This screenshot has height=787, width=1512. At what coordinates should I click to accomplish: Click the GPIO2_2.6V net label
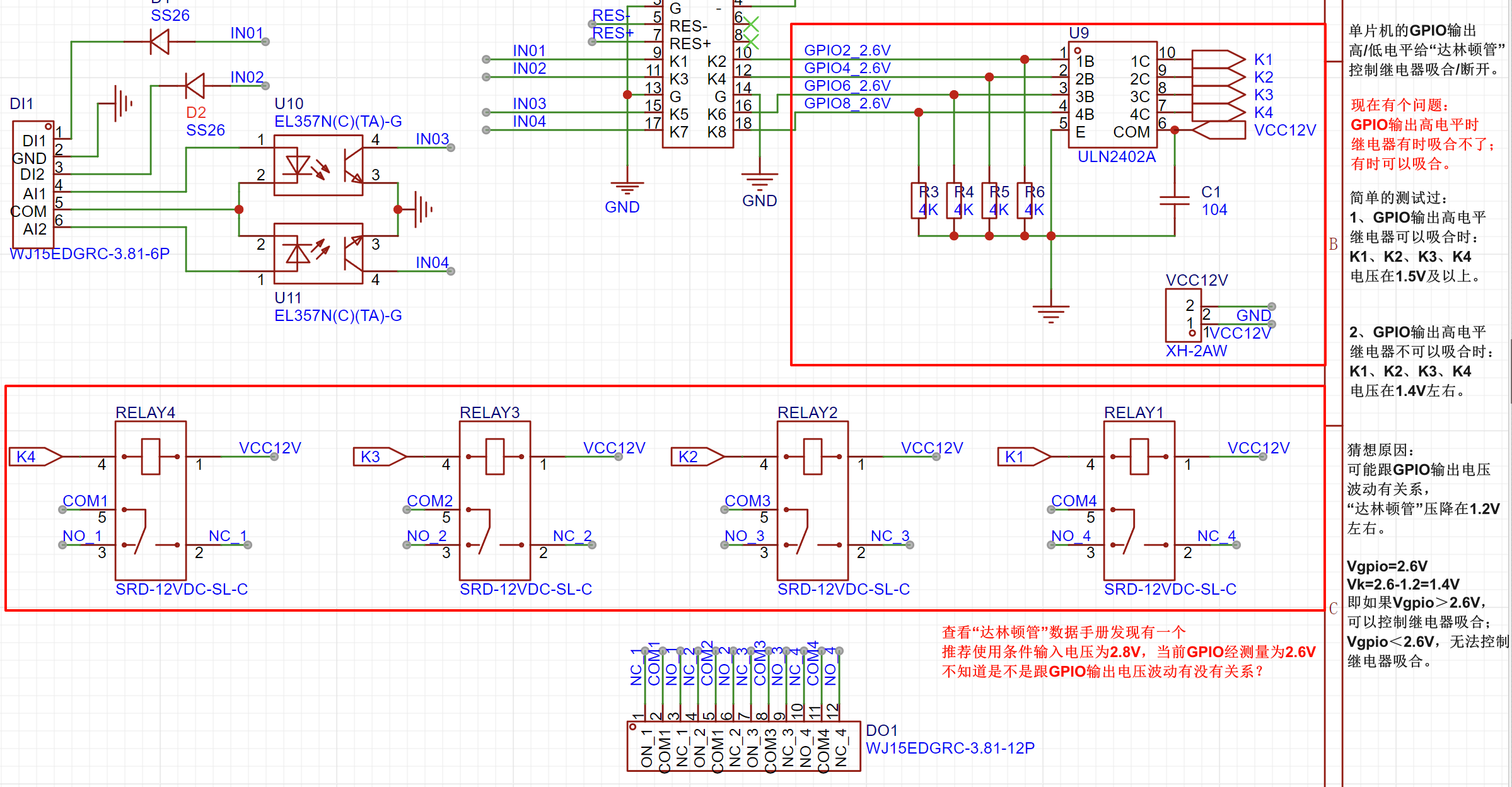847,50
